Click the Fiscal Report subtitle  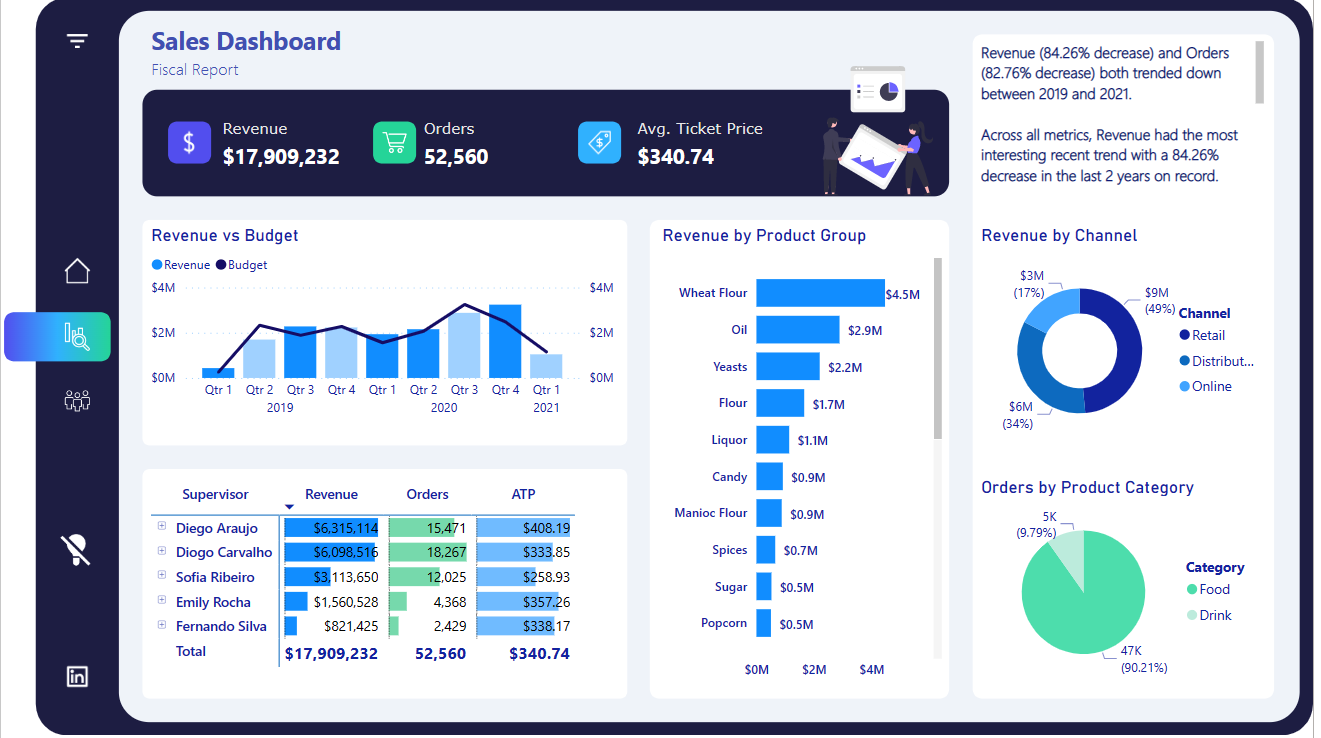click(x=195, y=70)
